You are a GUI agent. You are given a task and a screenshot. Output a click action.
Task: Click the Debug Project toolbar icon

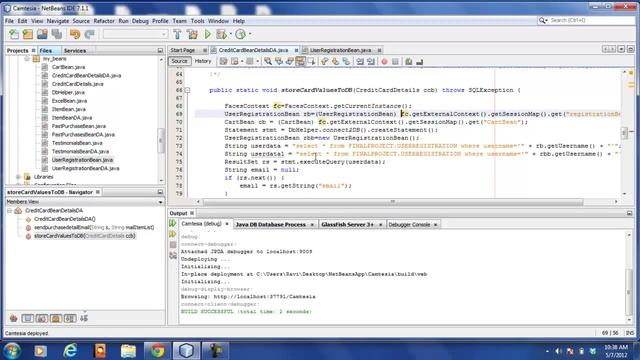click(222, 35)
